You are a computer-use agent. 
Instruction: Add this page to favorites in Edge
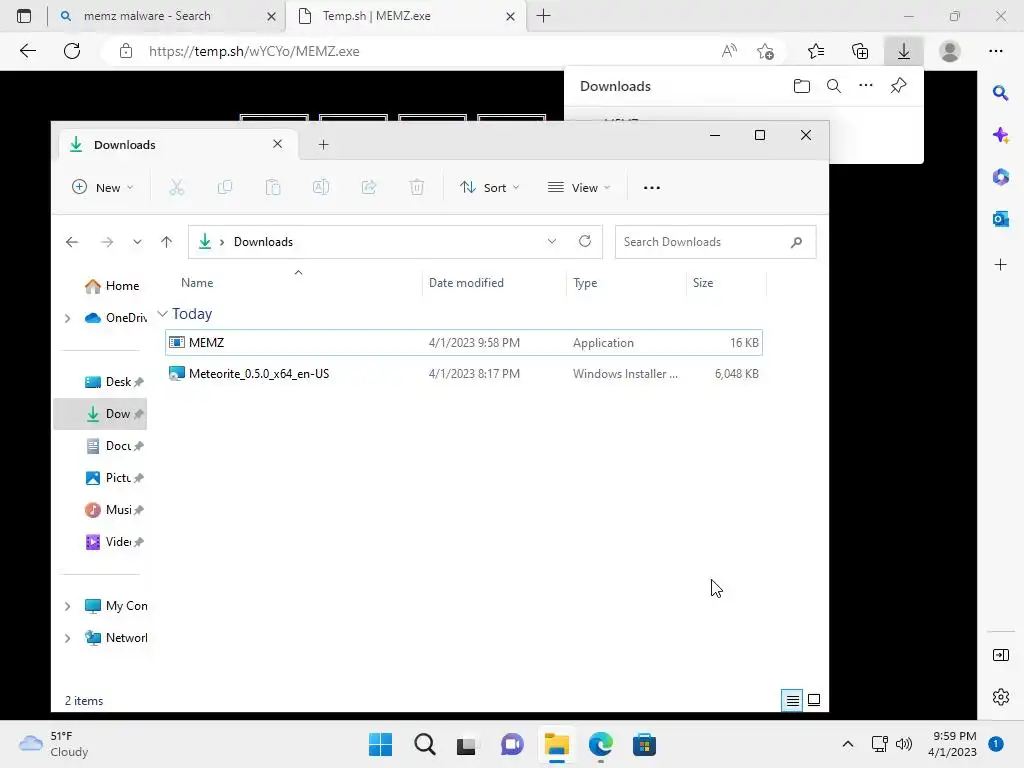(x=765, y=51)
